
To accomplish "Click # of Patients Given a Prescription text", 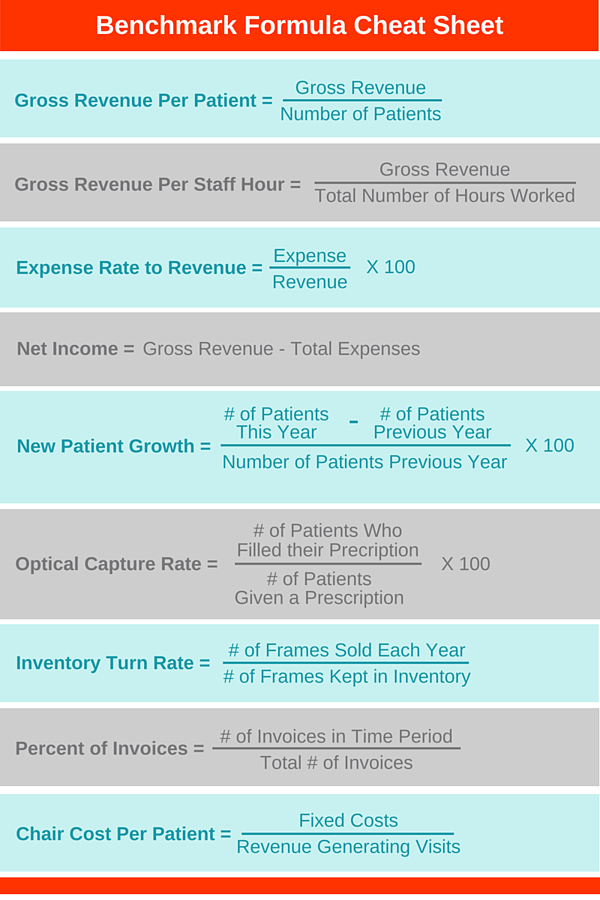I will [x=319, y=588].
